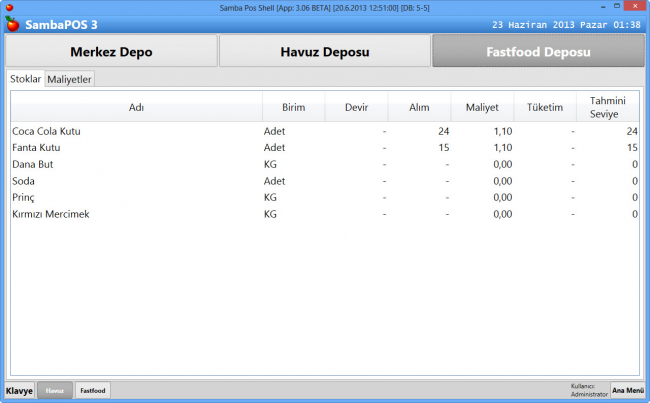Click the Devir column header
This screenshot has width=650, height=403.
(x=358, y=107)
